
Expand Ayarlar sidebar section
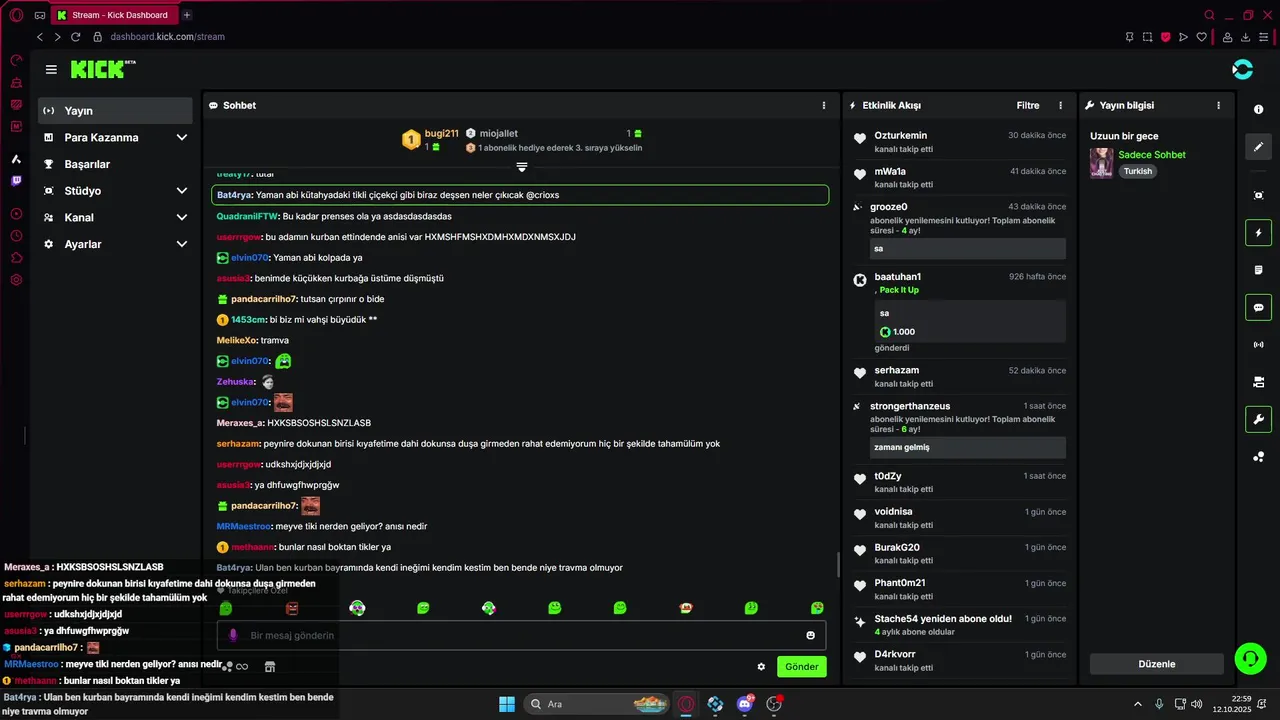tap(116, 244)
